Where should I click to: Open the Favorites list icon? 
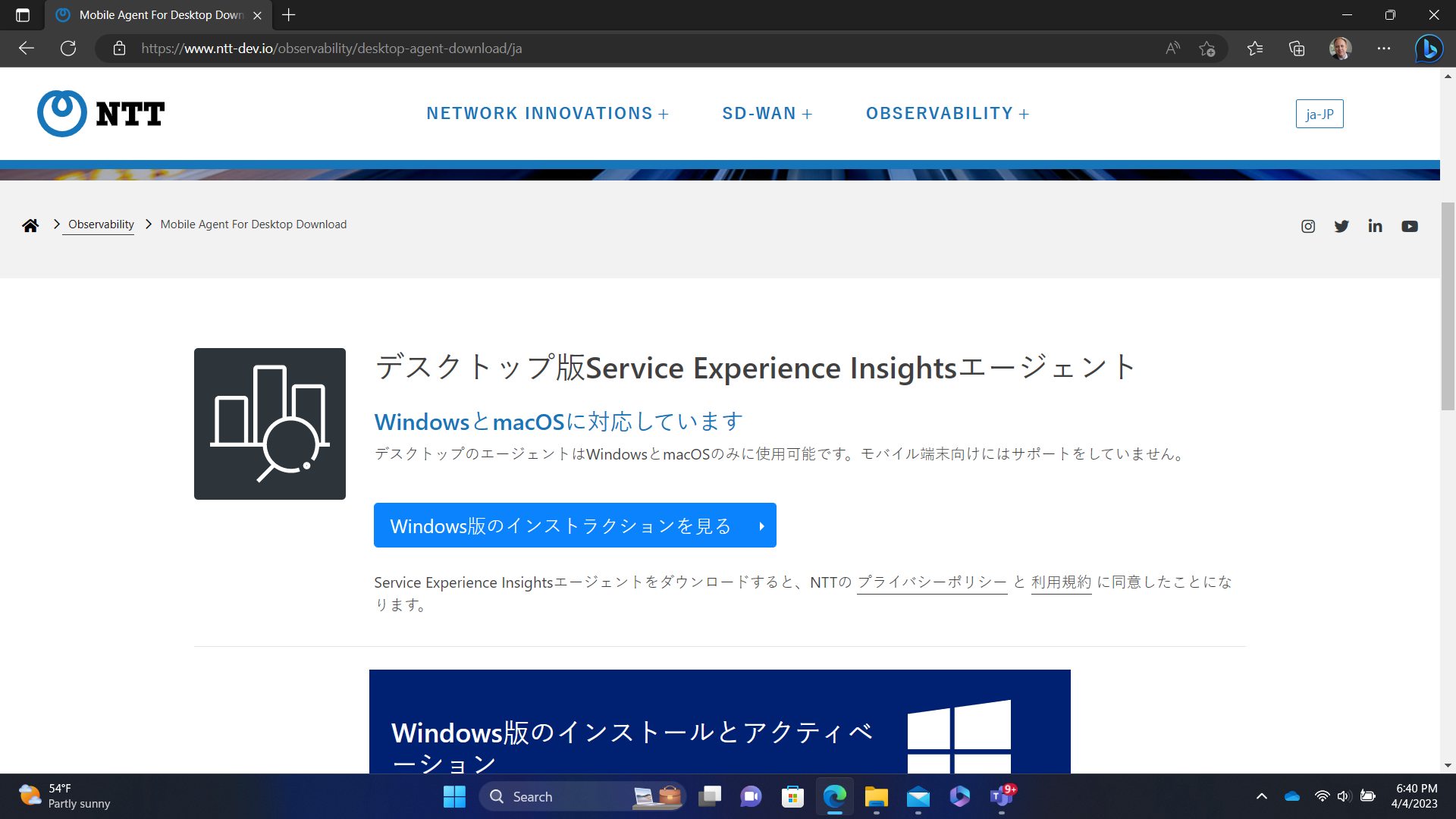(x=1255, y=49)
